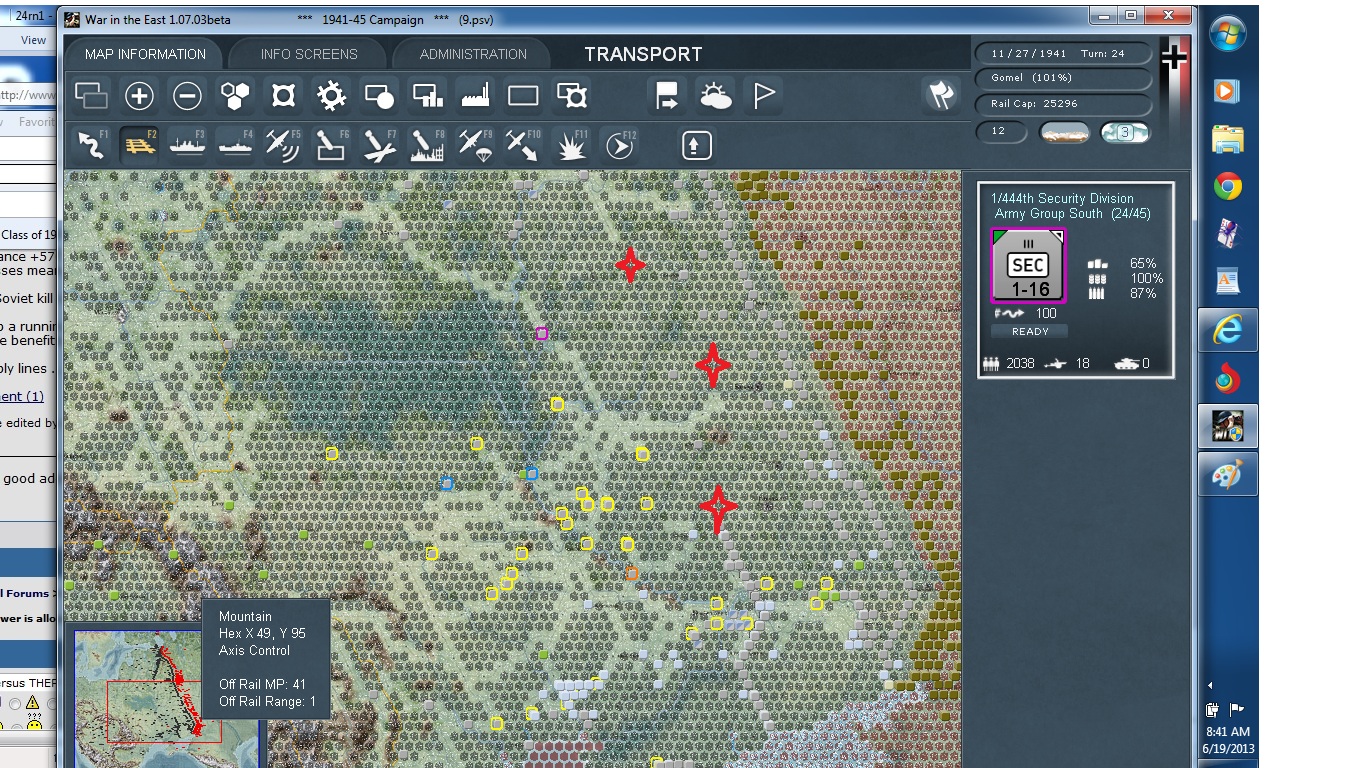The height and width of the screenshot is (768, 1366).
Task: Click the 8:41 AM system clock
Action: point(1228,732)
